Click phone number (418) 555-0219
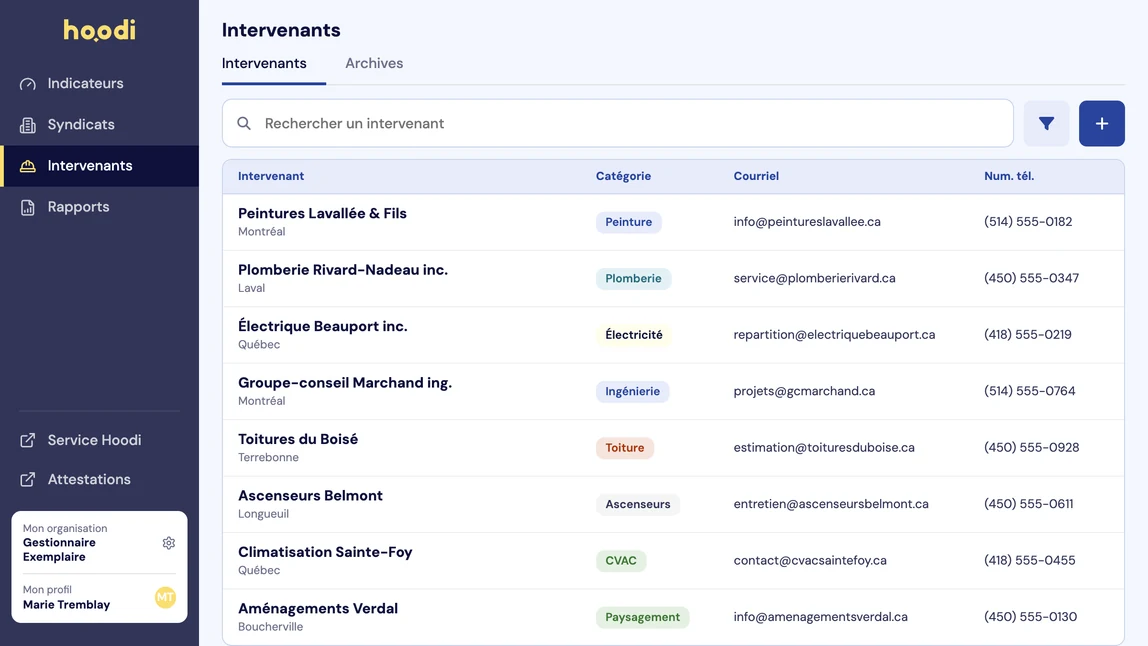The width and height of the screenshot is (1148, 646). point(1027,335)
